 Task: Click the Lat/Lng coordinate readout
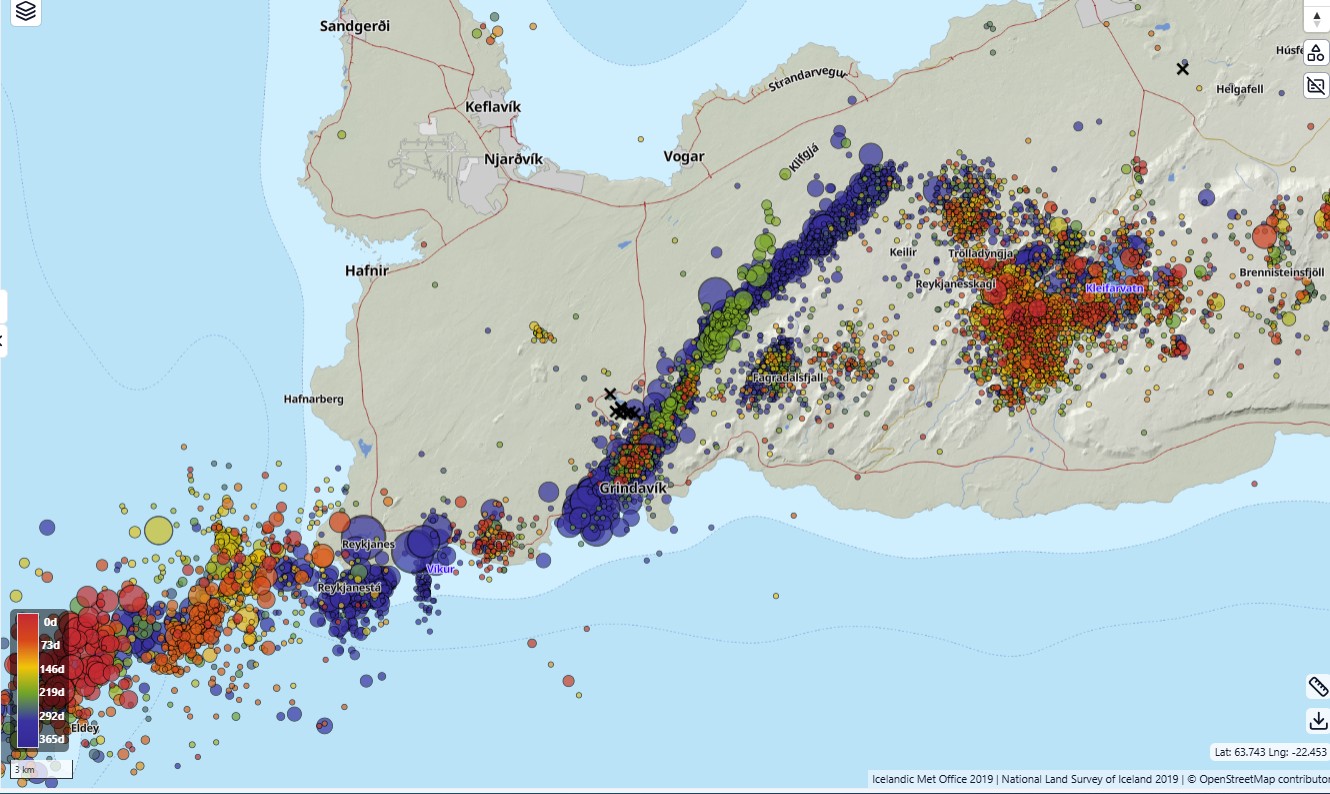point(1269,752)
